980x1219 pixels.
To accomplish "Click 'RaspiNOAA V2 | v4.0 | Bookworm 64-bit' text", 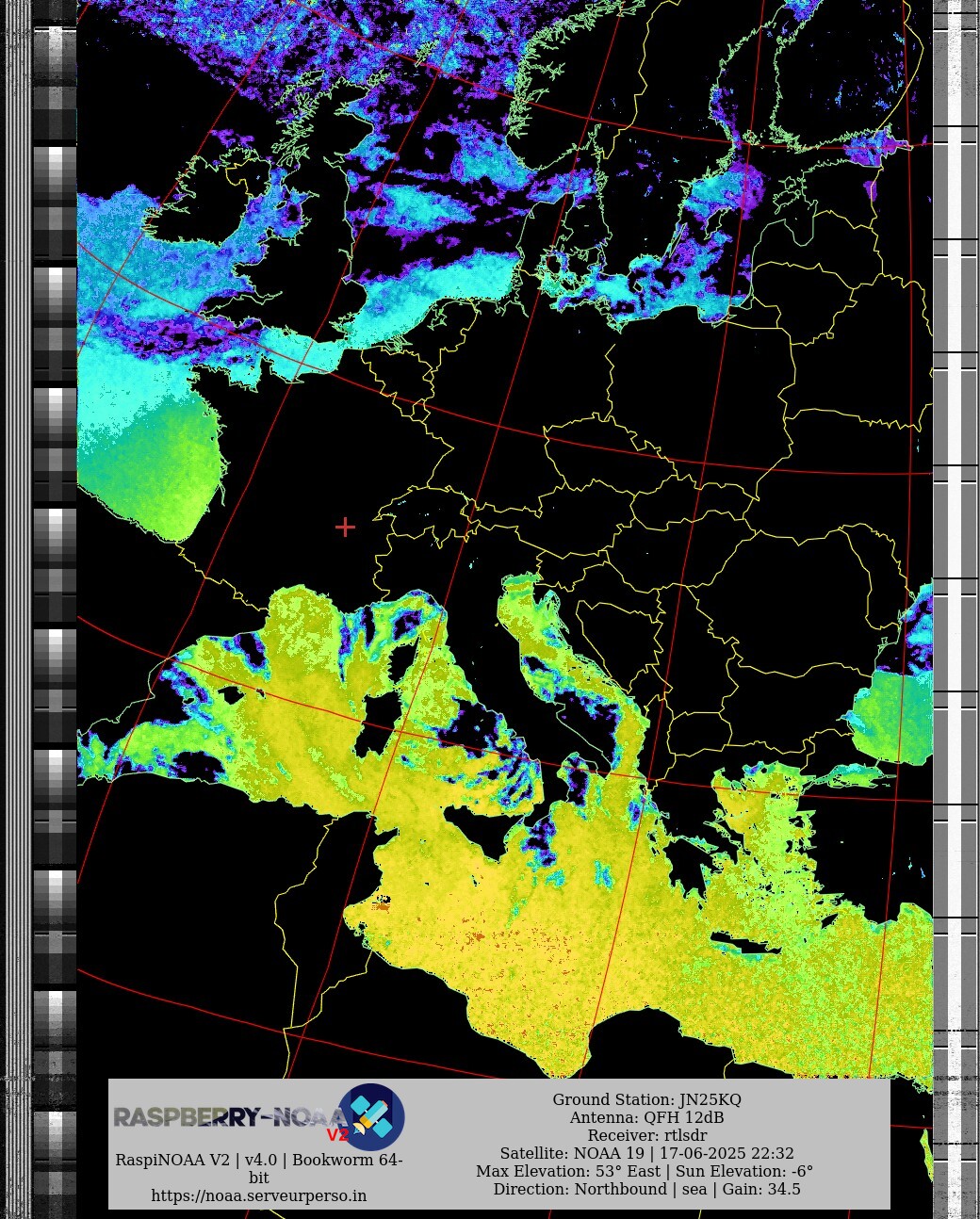I will 259,1168.
